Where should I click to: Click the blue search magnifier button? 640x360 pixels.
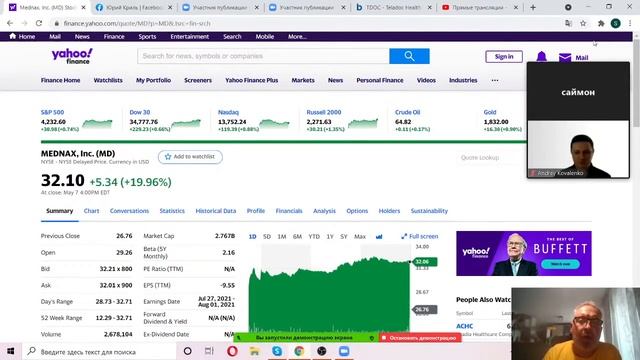click(409, 56)
